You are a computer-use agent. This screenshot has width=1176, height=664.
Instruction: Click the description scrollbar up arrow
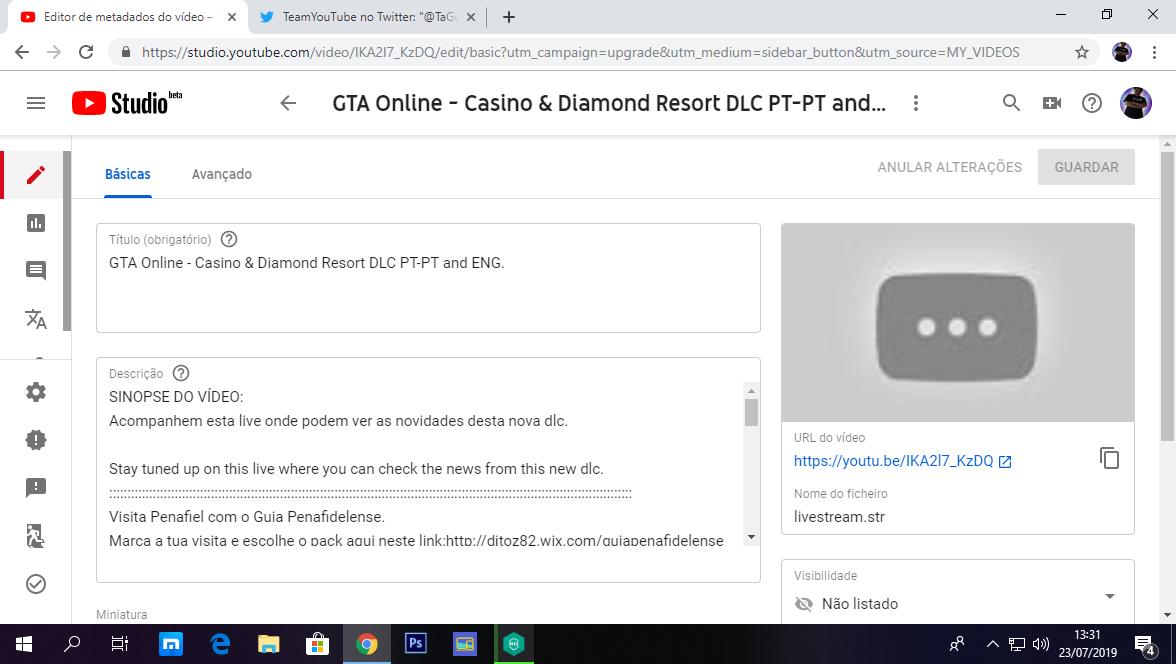click(x=751, y=391)
